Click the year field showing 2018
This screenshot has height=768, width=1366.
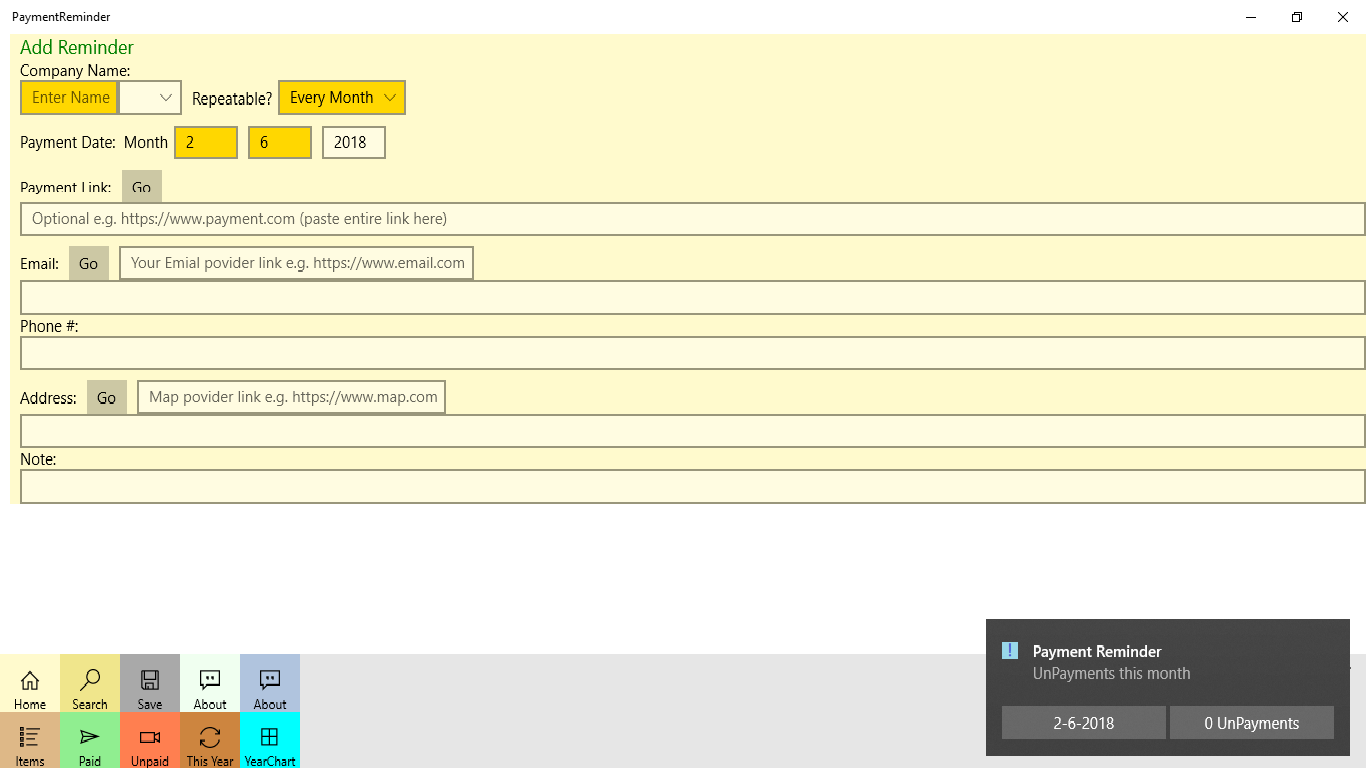pos(354,142)
